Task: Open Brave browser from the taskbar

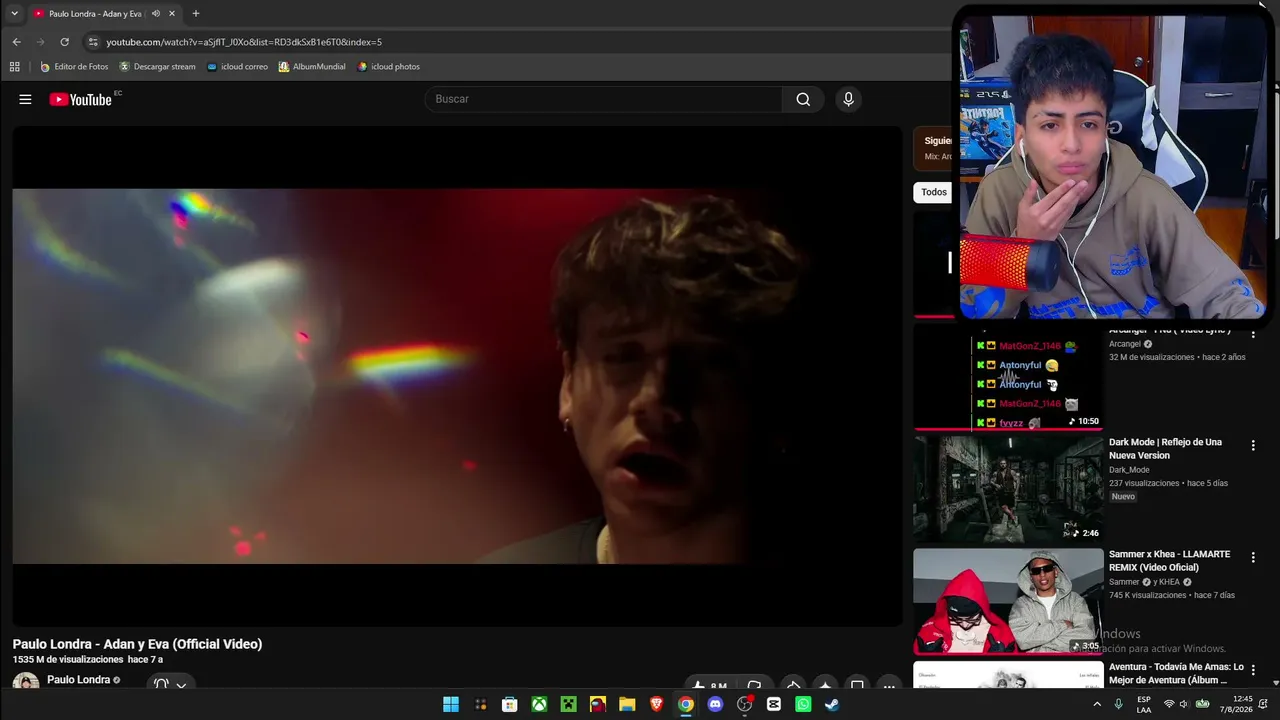Action: [x=656, y=704]
